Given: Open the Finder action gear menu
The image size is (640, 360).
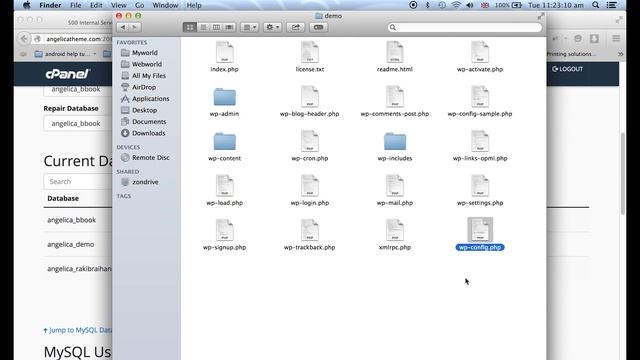Looking at the screenshot, I should tap(272, 27).
